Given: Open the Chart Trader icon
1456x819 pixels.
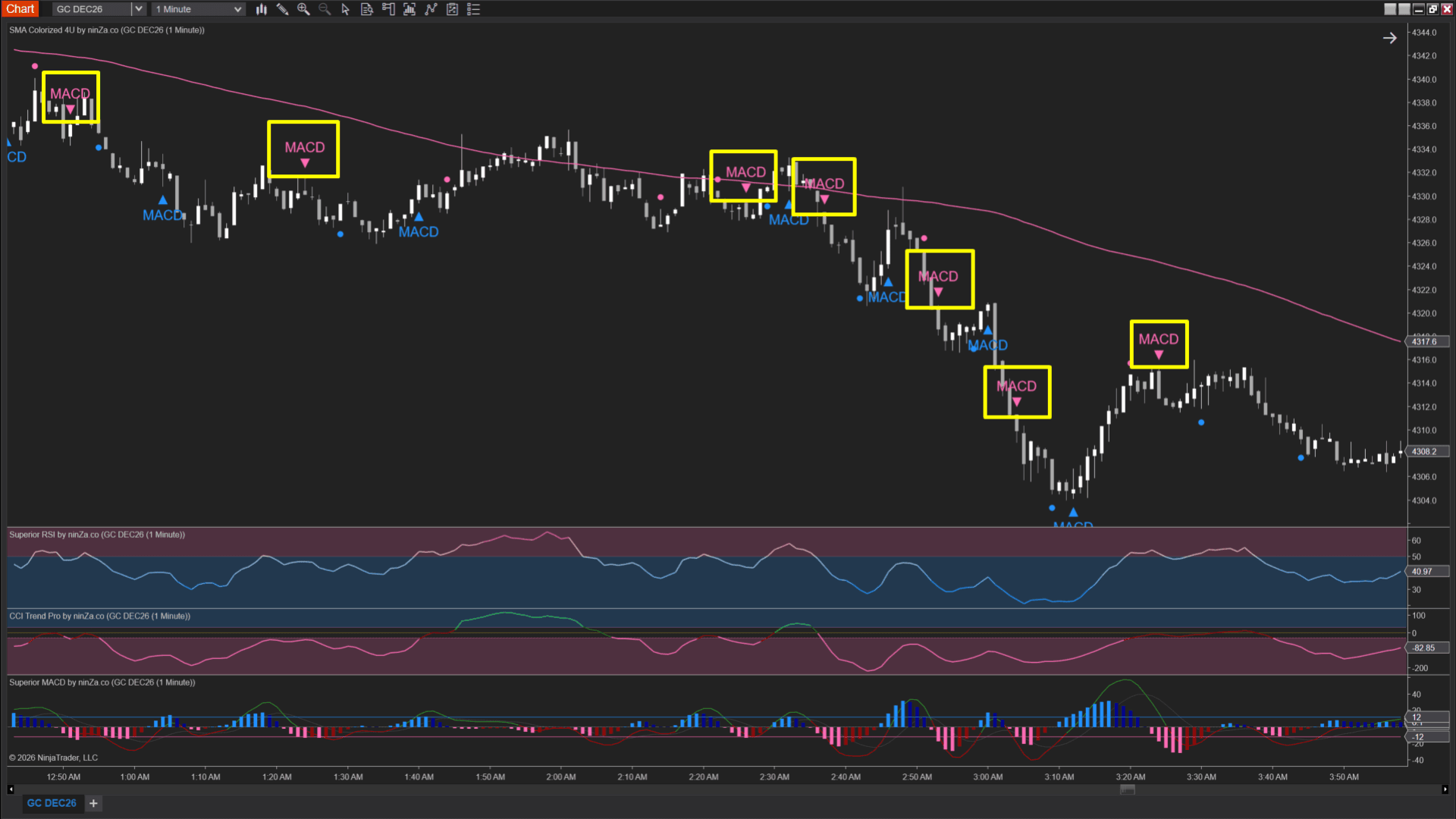Looking at the screenshot, I should pos(388,9).
